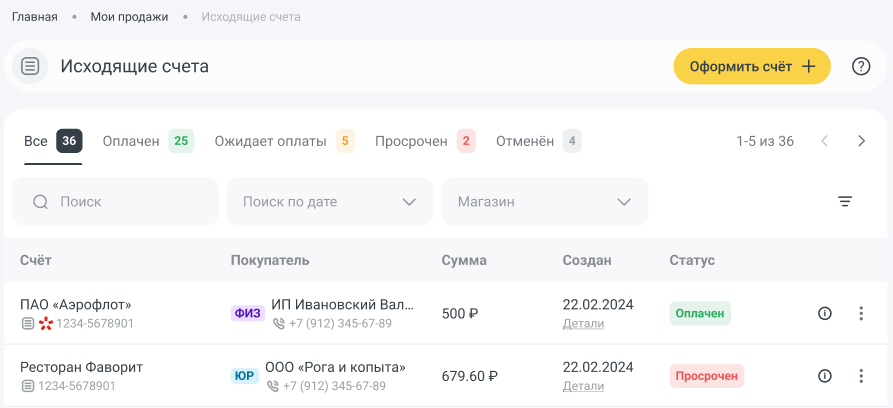893x408 pixels.
Task: Open the help question mark icon
Action: tap(861, 67)
